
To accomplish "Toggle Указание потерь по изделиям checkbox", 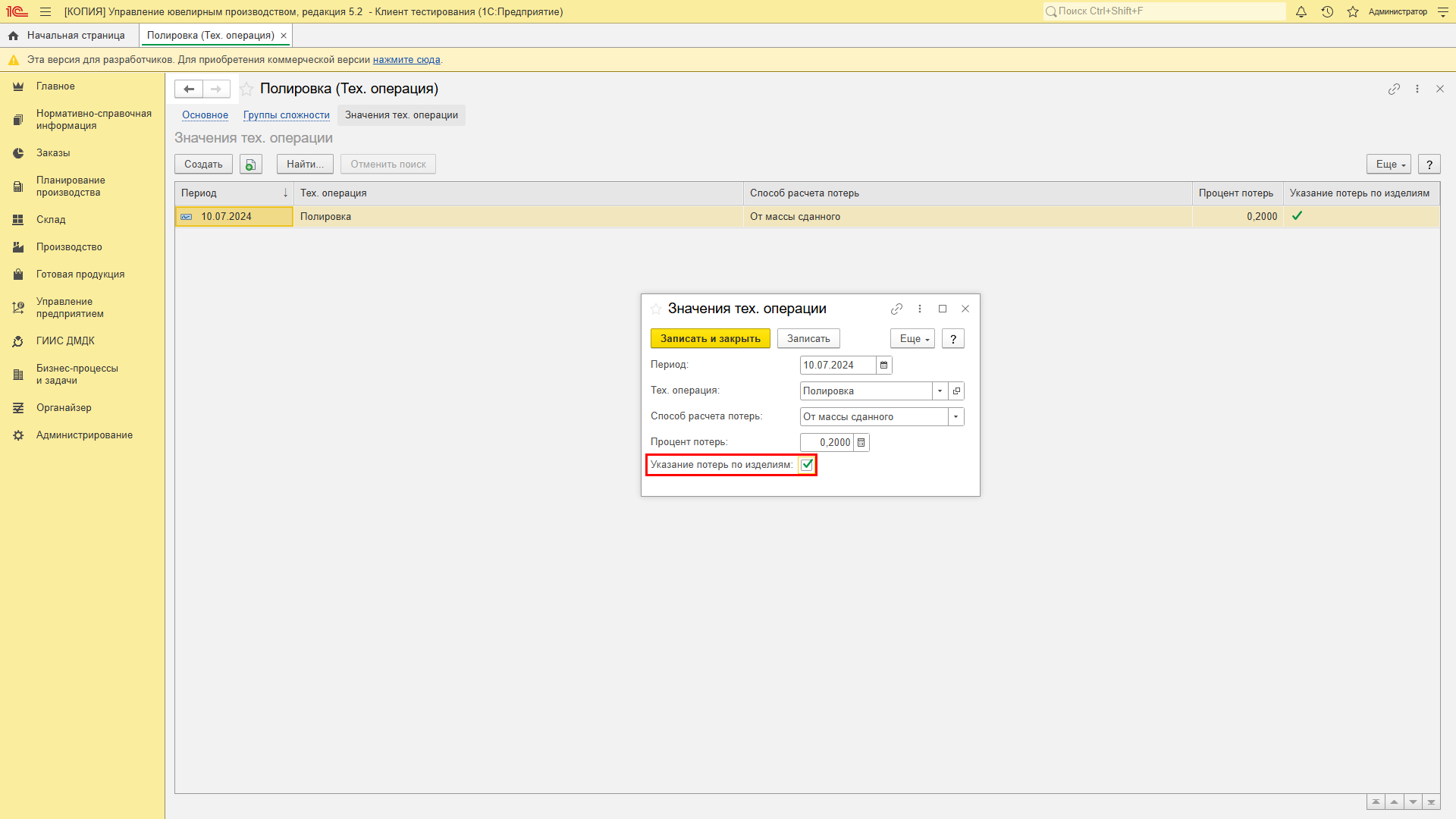I will [x=807, y=465].
